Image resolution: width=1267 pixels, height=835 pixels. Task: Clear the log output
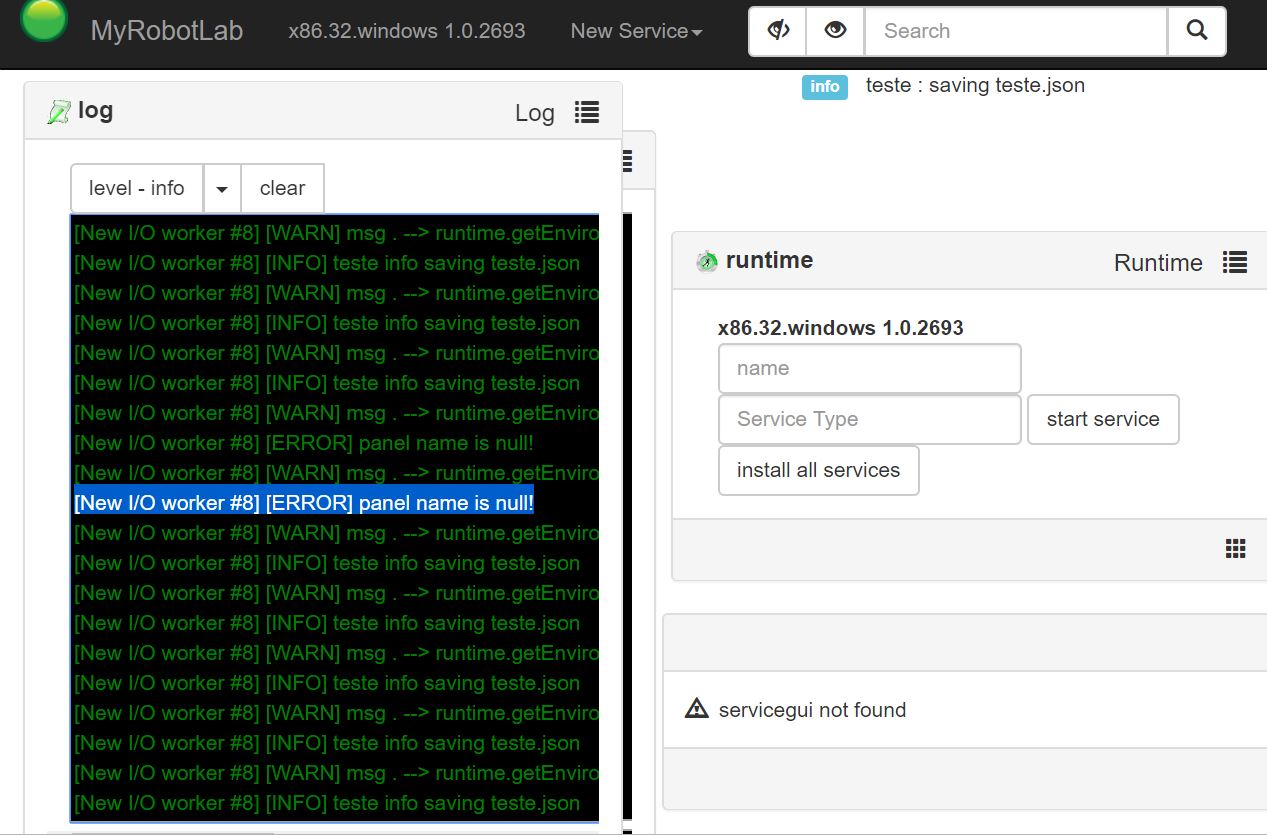(282, 188)
